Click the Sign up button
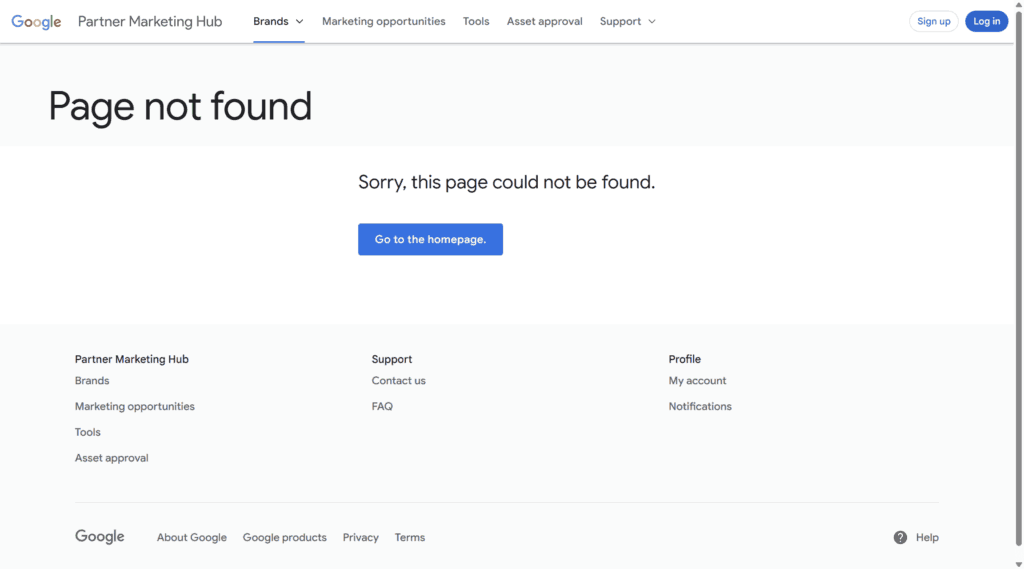This screenshot has height=569, width=1024. coord(933,22)
